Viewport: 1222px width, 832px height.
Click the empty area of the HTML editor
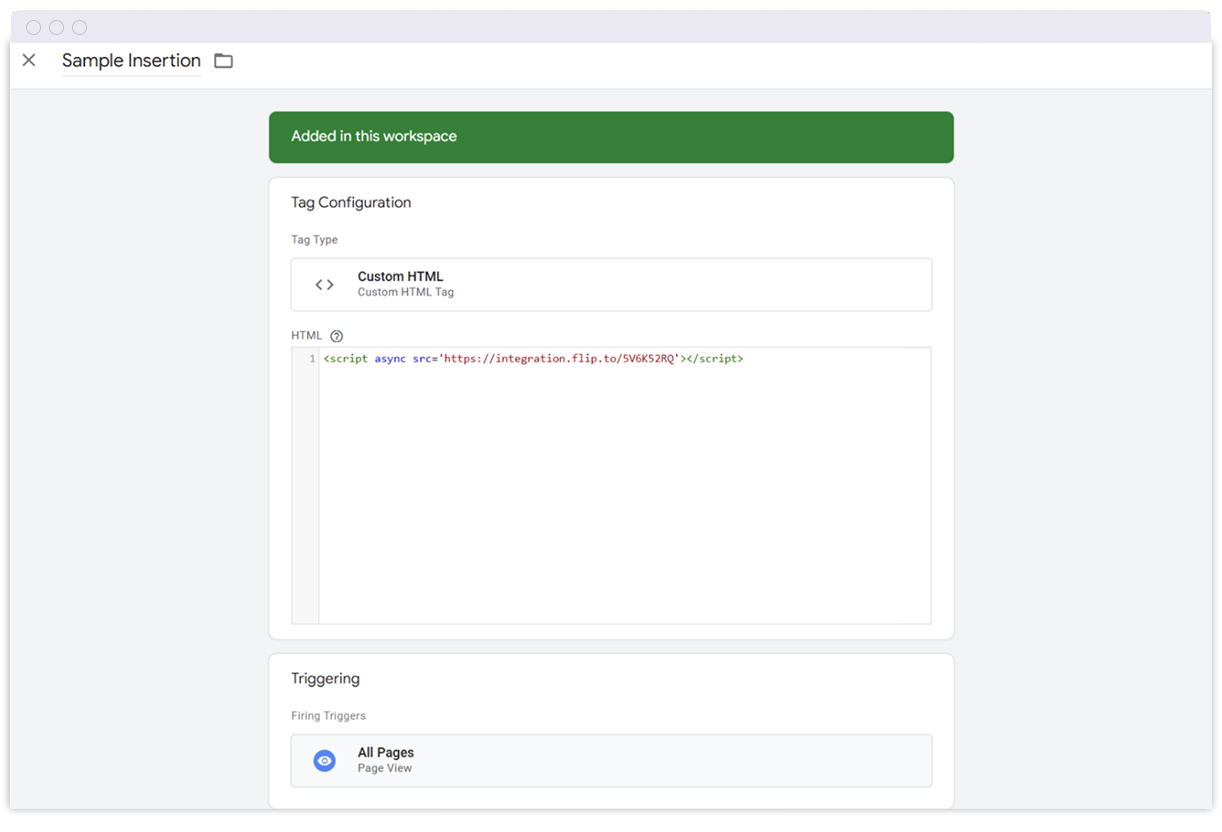[x=624, y=500]
